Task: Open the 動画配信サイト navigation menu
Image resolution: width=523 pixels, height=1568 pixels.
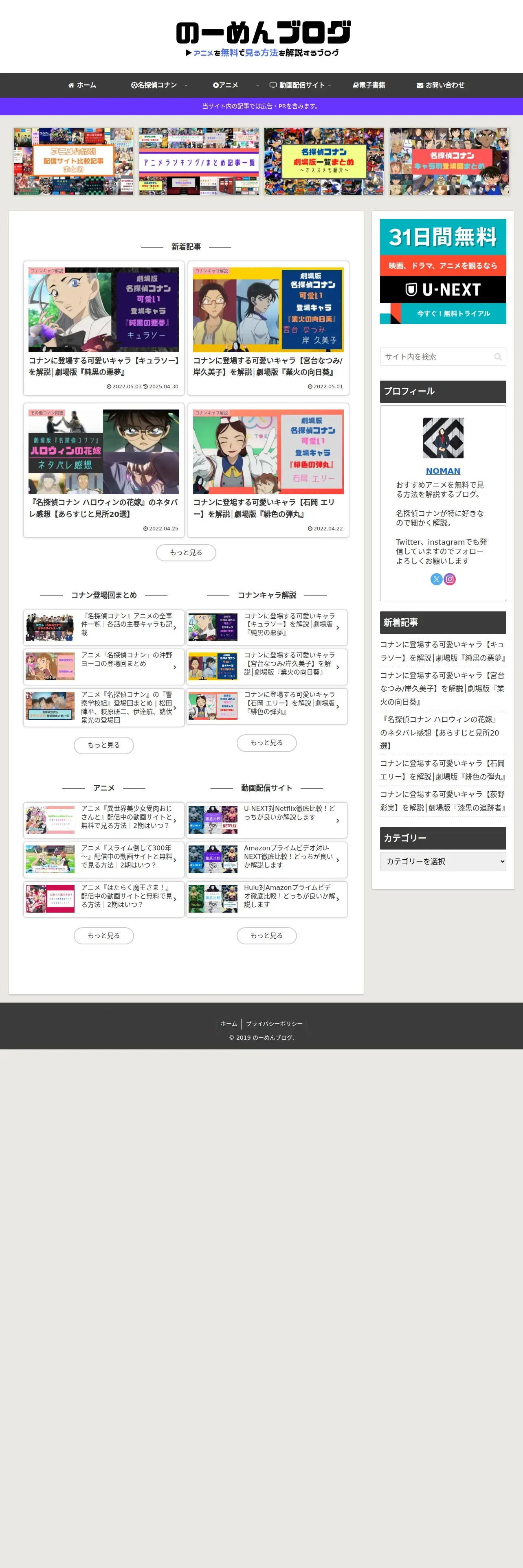Action: (297, 85)
